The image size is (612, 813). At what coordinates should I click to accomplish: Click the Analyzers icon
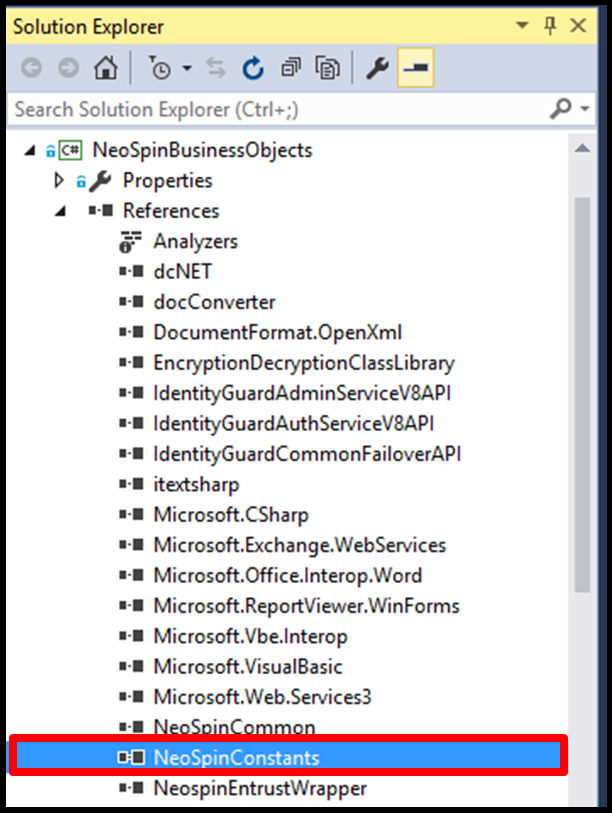tap(130, 242)
